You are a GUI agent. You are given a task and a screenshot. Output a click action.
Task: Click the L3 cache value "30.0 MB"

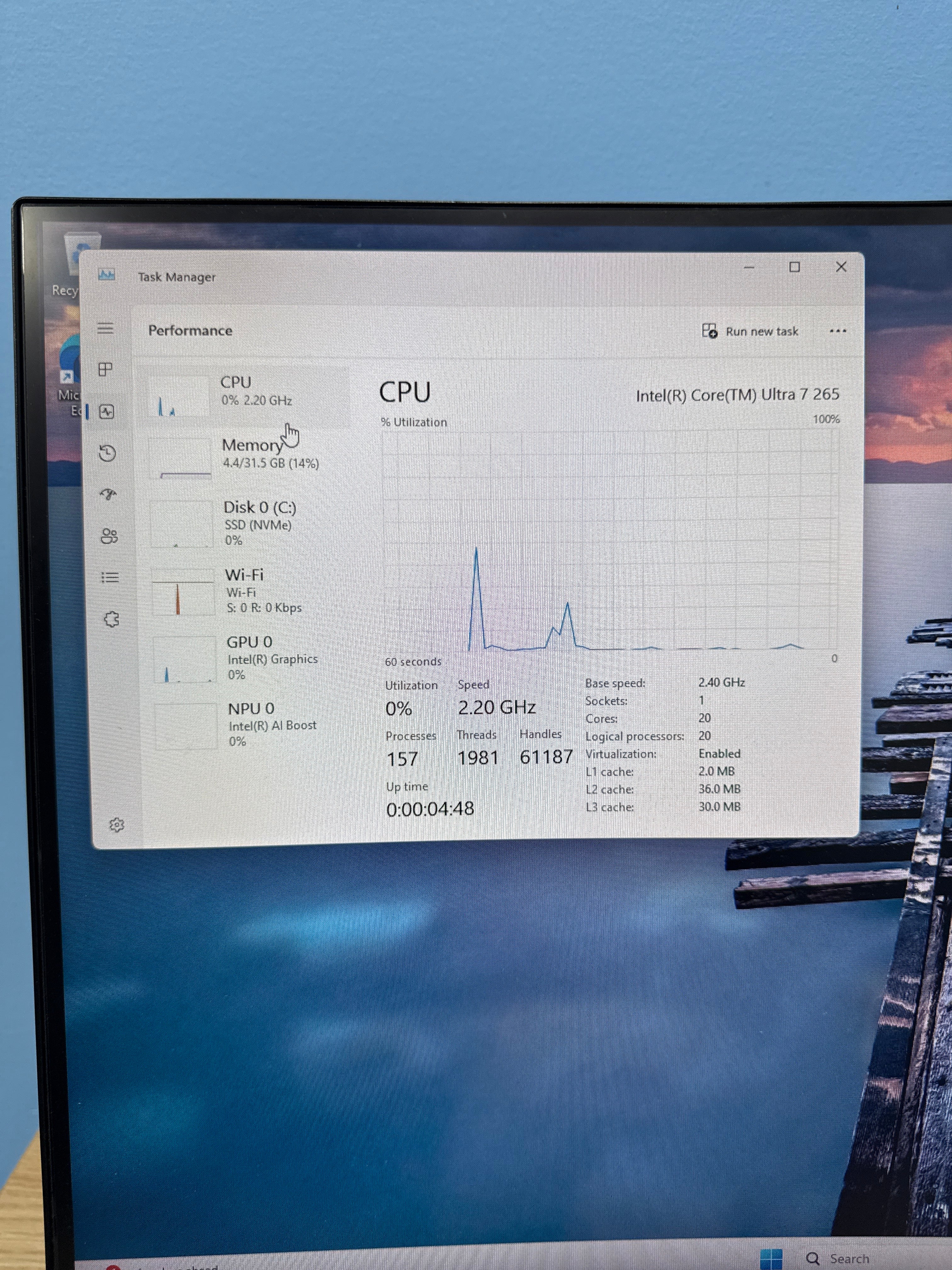(719, 807)
